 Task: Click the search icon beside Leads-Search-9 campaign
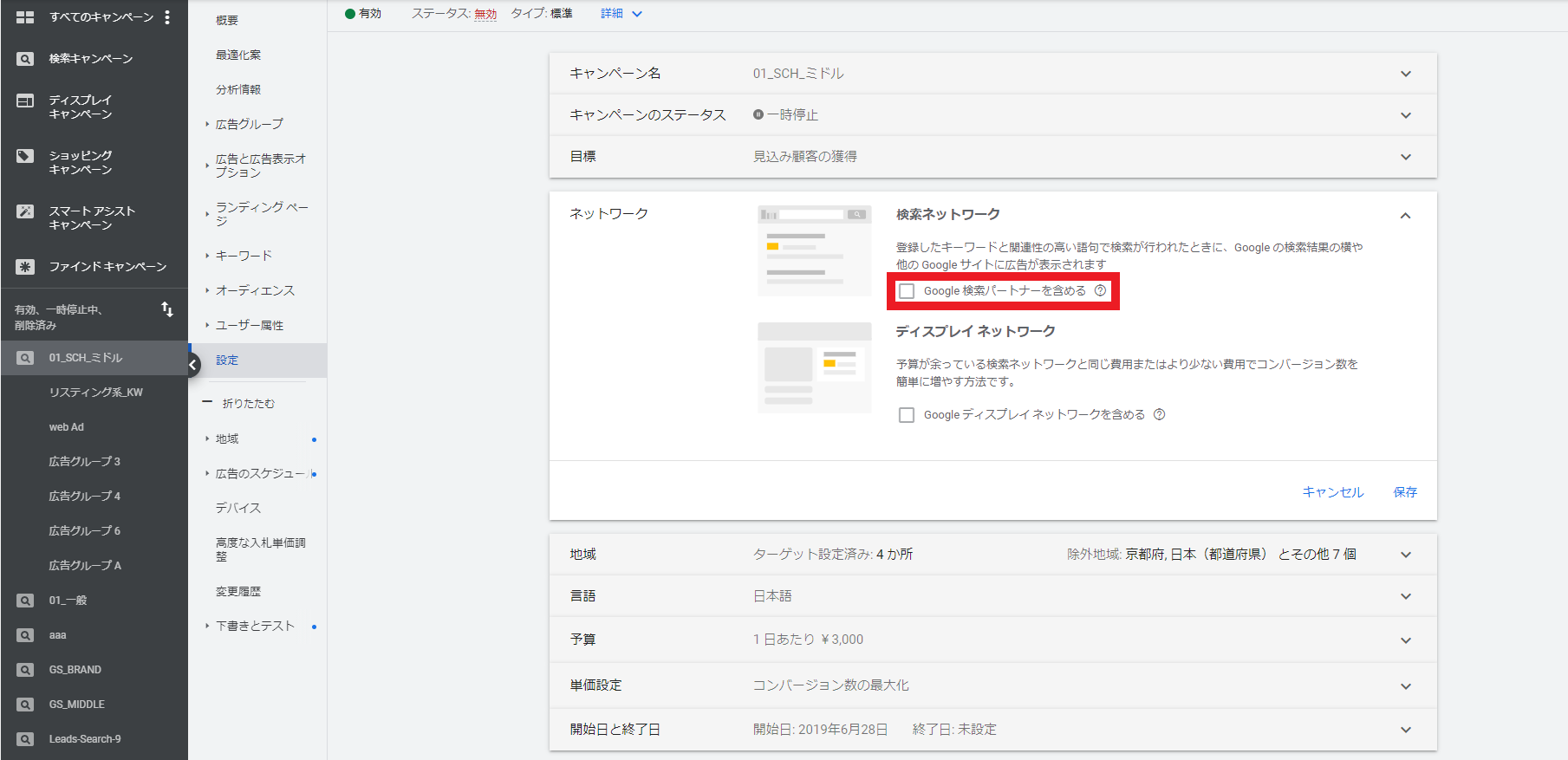(x=25, y=739)
